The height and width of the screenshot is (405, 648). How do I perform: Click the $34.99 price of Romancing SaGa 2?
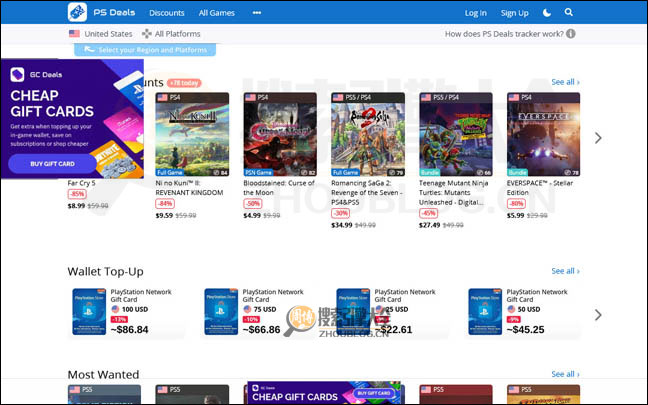[342, 225]
